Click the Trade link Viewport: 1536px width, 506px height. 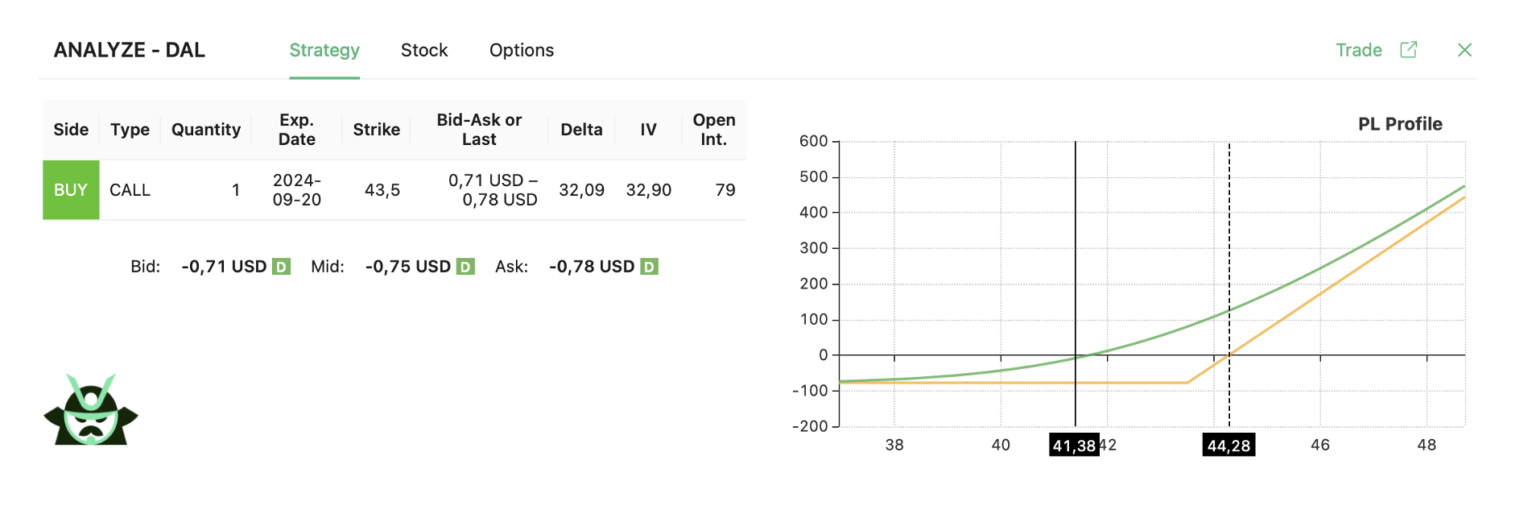point(1358,50)
